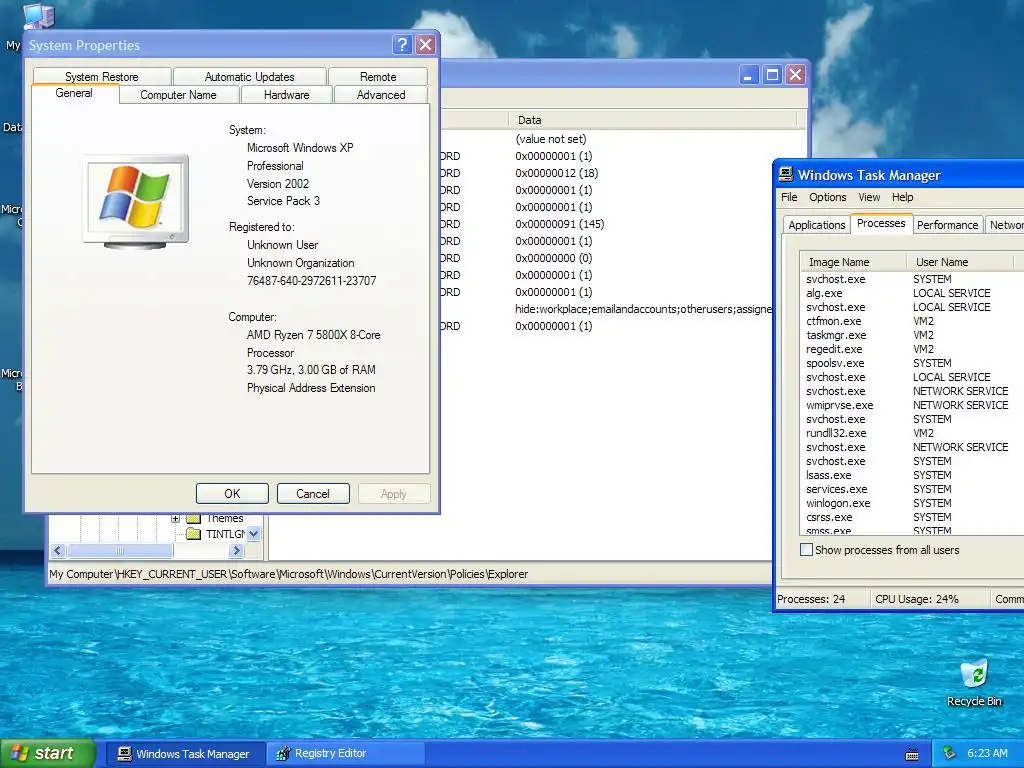Click the 0x00000091 (145) registry value
This screenshot has height=768, width=1024.
point(560,224)
